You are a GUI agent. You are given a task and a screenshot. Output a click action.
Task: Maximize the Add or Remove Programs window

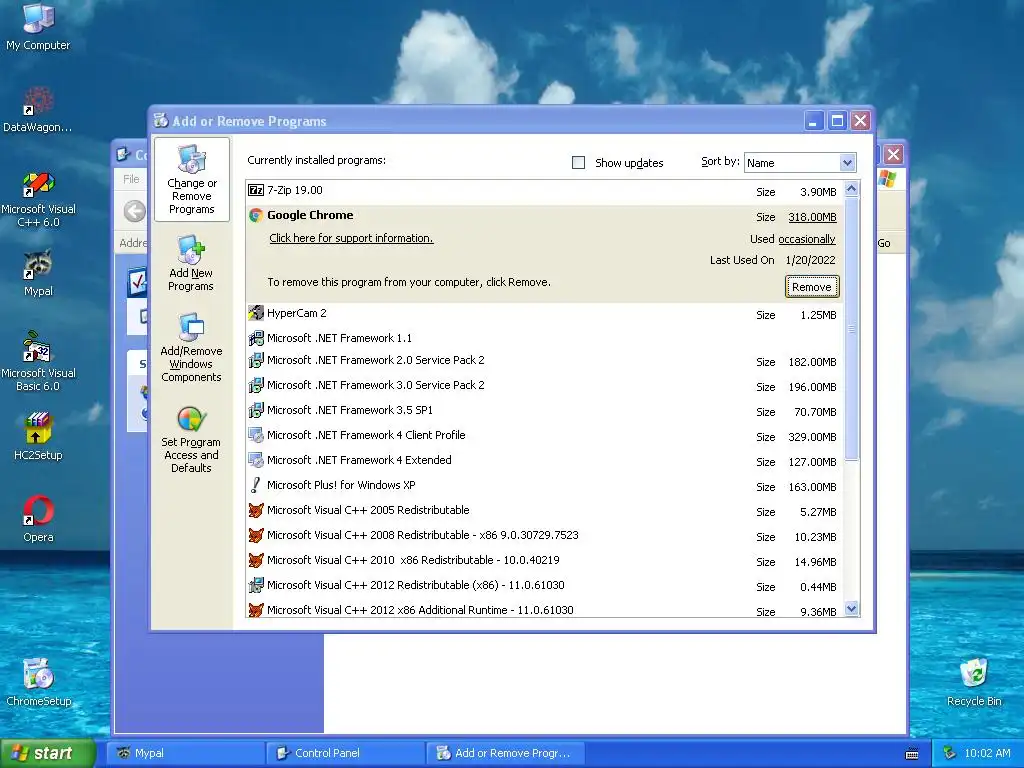point(837,121)
